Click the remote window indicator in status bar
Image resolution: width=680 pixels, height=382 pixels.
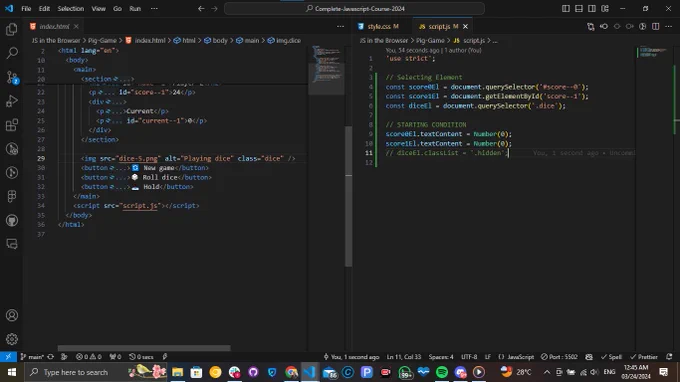coord(8,357)
